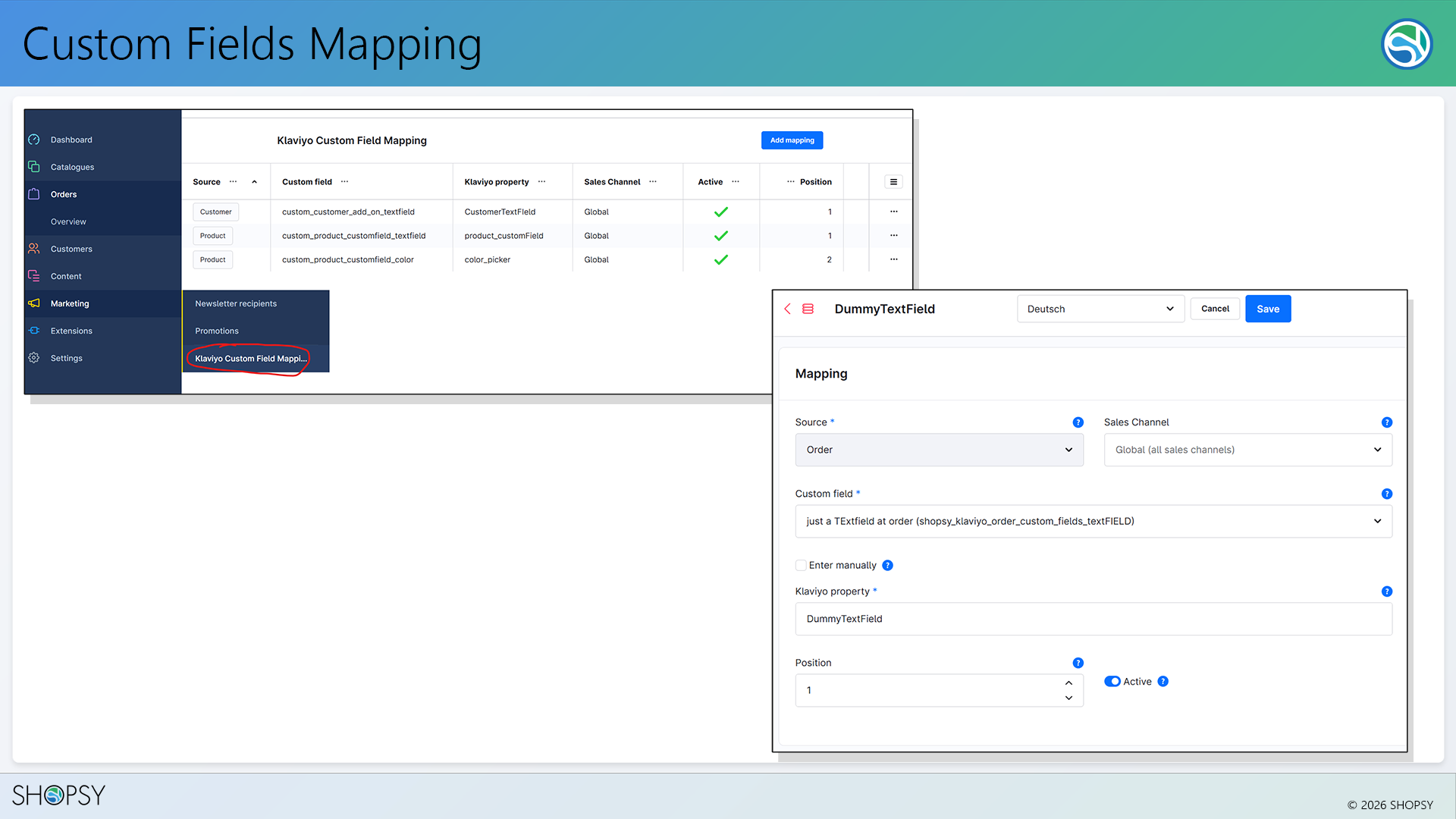Click the Cancel button
Screen dimensions: 1456x819
click(x=1215, y=309)
